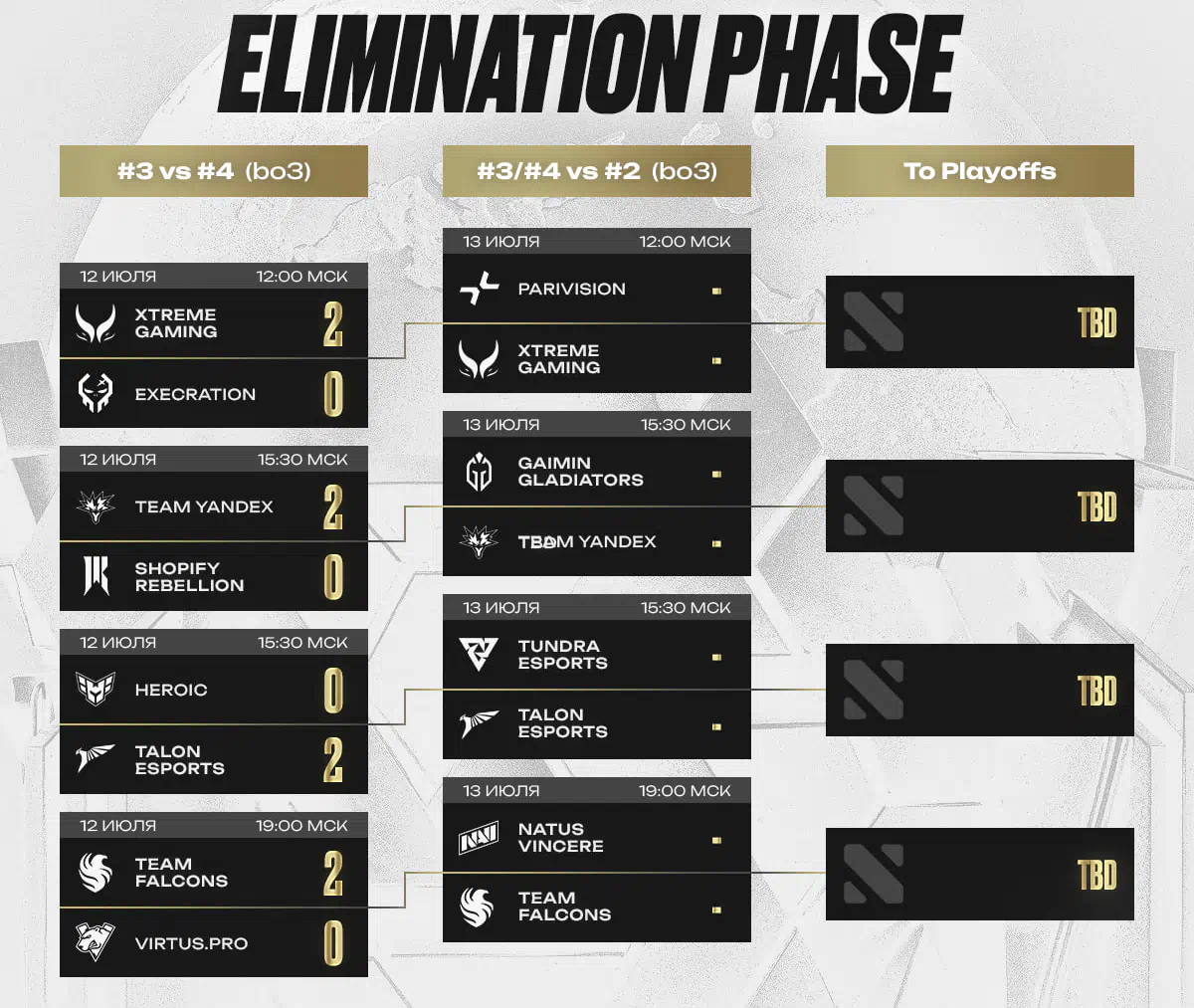
Task: Click Xtreme Gaming score of 2
Action: [x=333, y=323]
